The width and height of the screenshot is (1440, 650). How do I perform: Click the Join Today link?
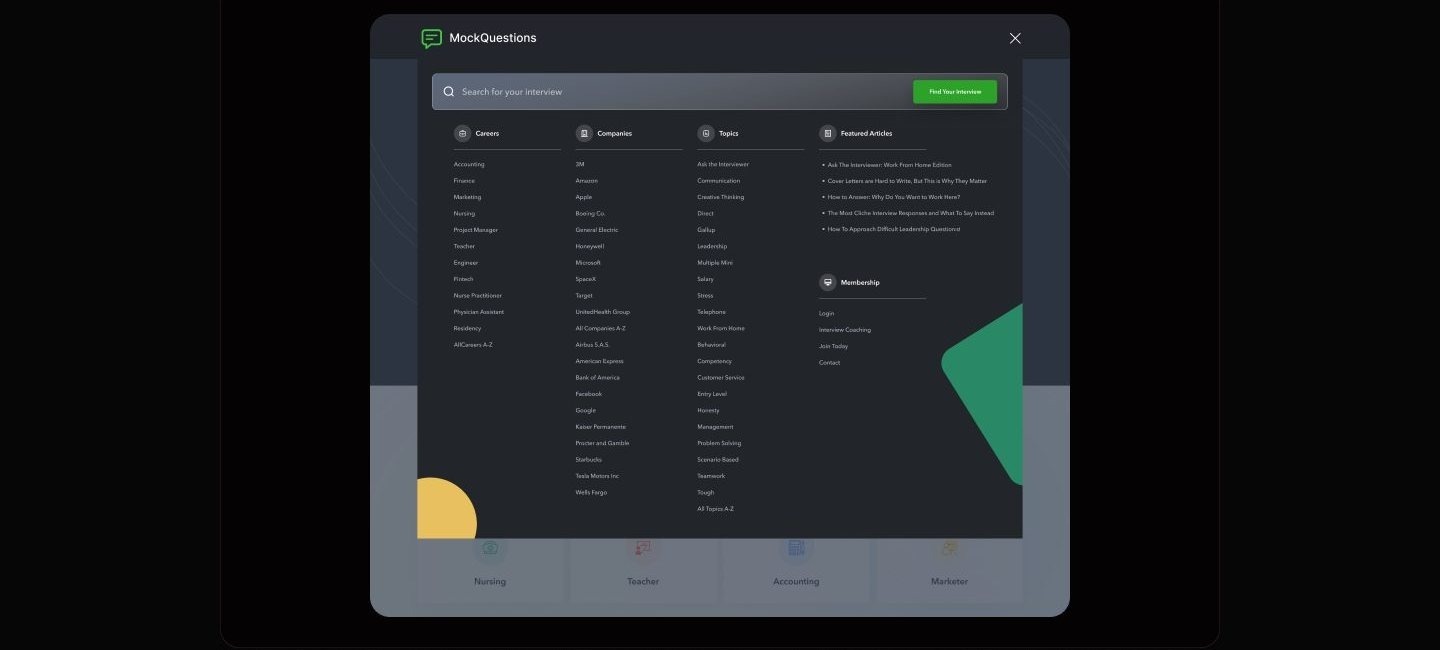click(834, 346)
